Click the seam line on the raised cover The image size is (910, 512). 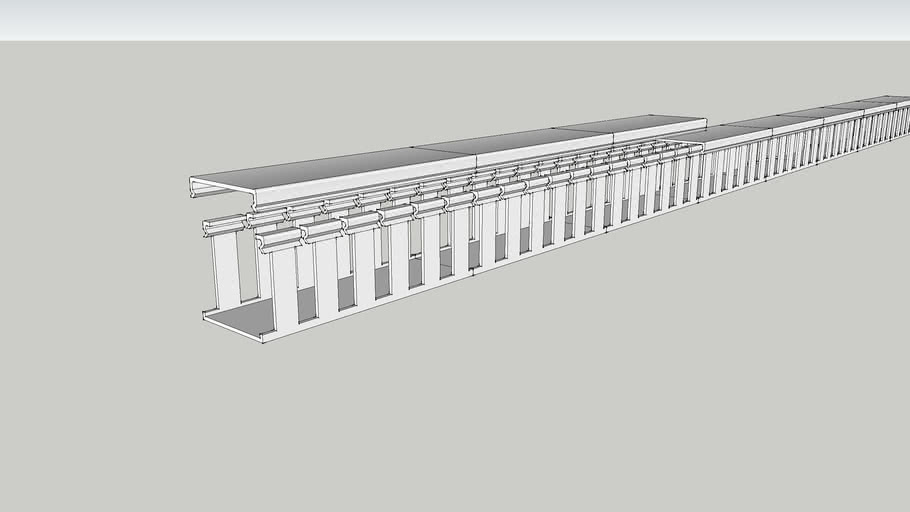click(x=477, y=156)
